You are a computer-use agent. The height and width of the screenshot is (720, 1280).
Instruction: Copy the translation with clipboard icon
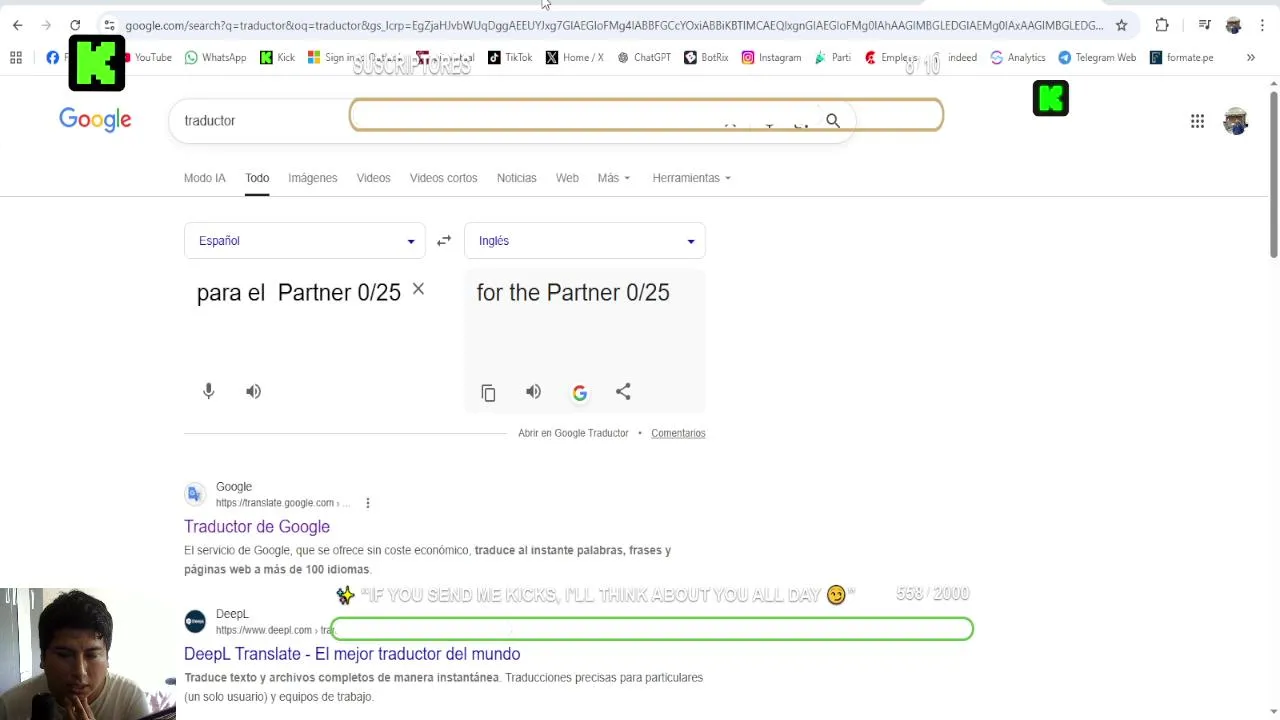(488, 392)
